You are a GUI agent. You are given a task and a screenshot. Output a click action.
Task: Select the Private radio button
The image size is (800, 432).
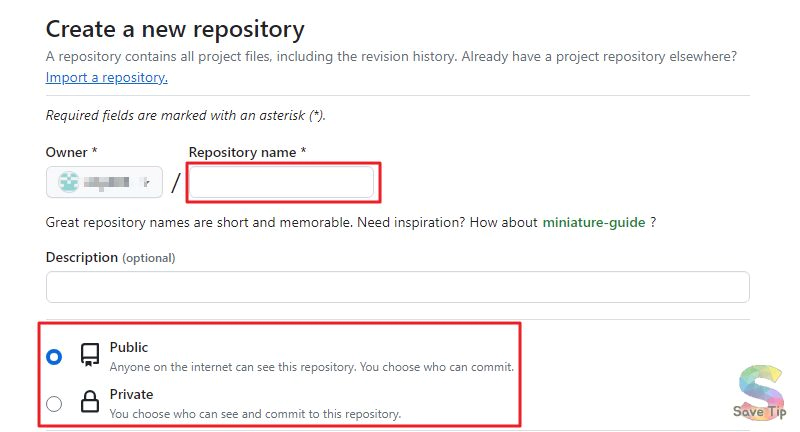[x=54, y=403]
